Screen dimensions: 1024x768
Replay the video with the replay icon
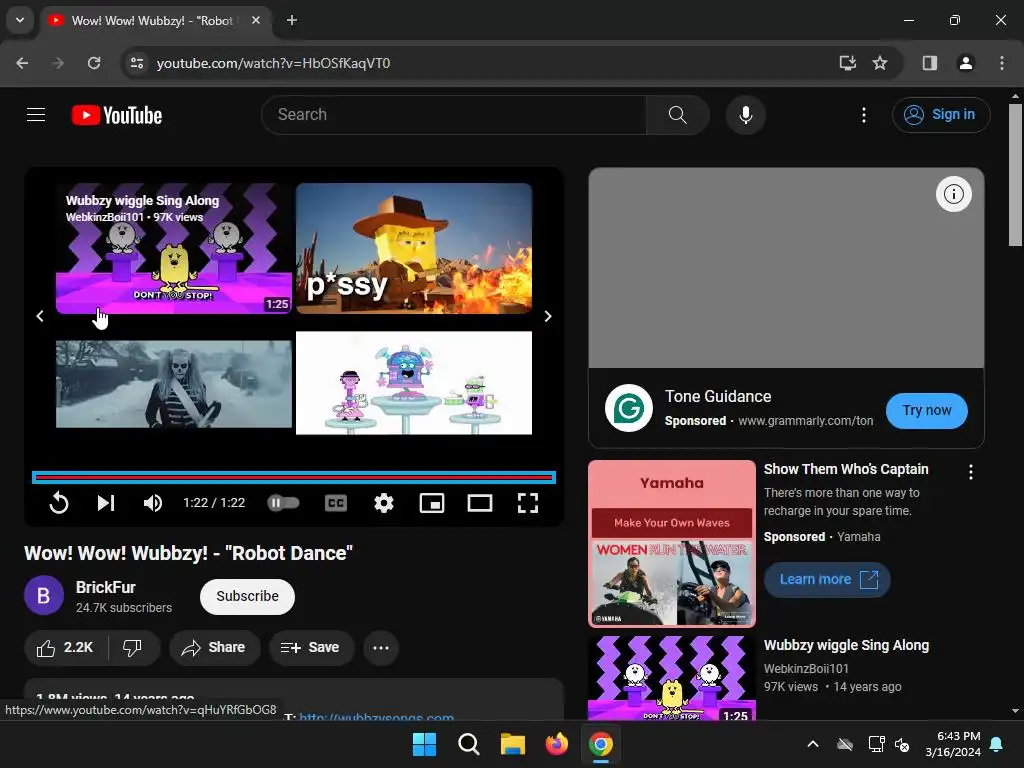tap(59, 503)
